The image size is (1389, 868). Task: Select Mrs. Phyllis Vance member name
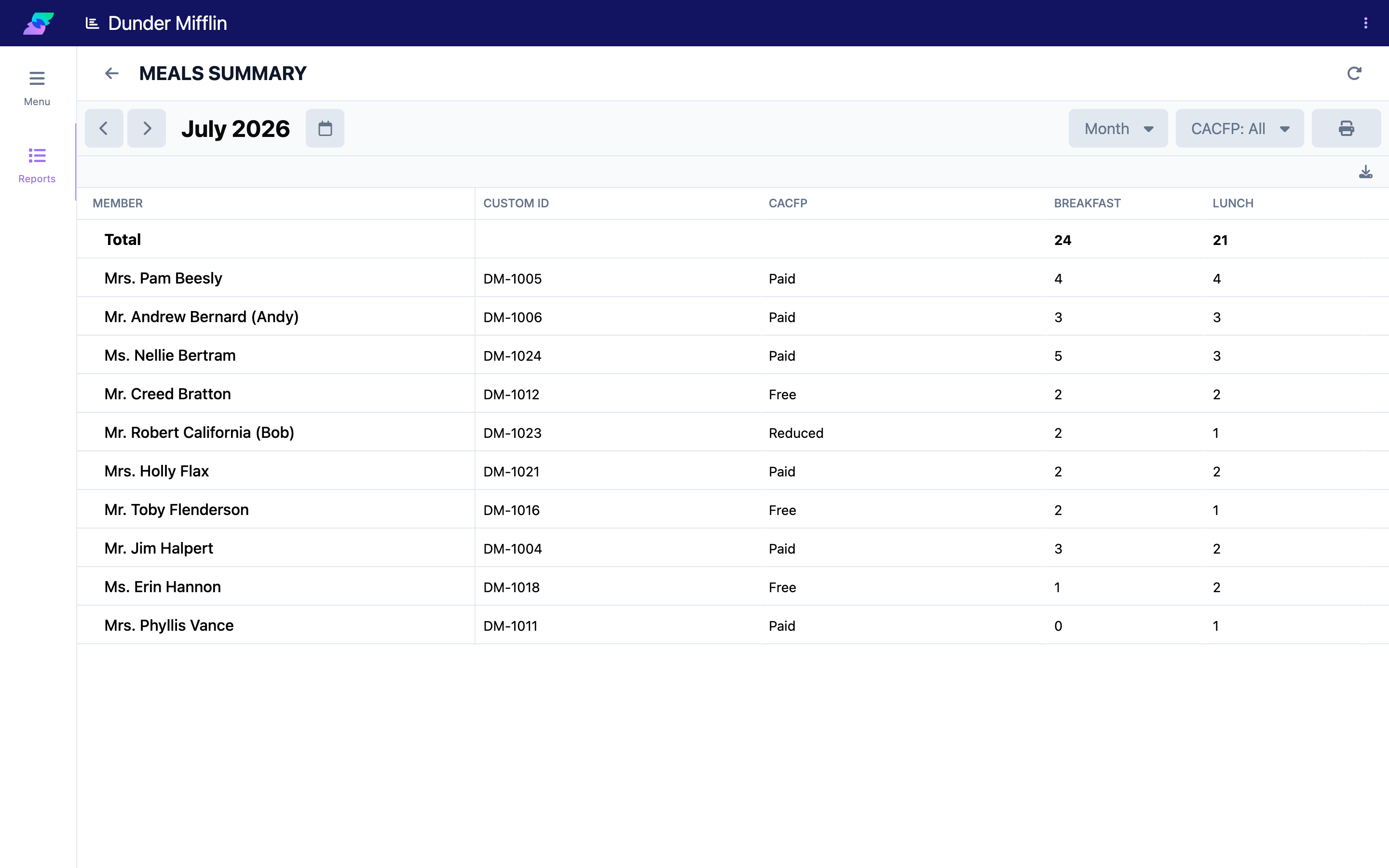tap(169, 625)
